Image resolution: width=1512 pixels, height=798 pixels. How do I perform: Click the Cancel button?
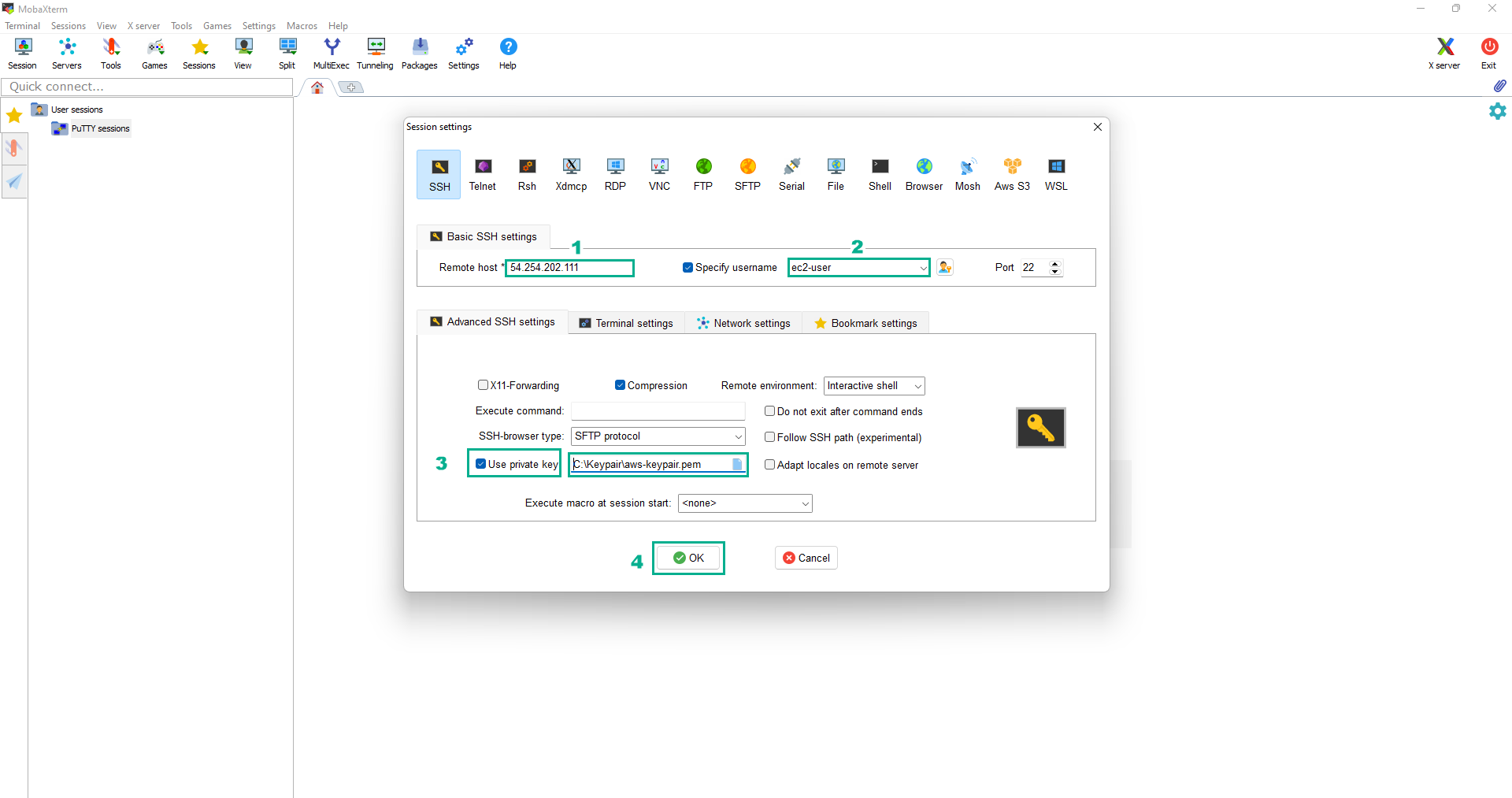(806, 559)
